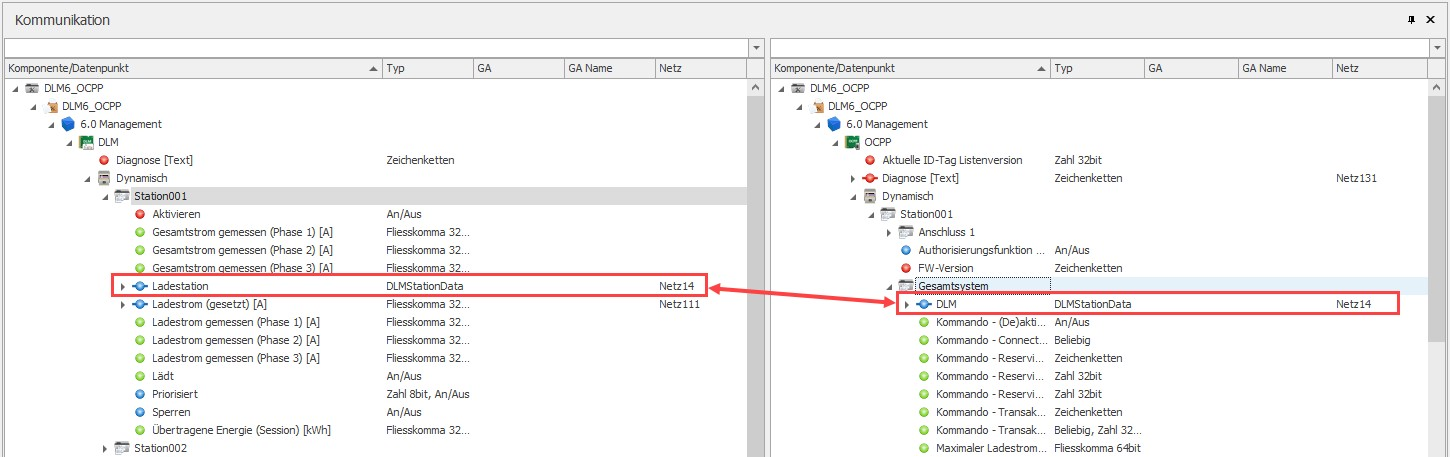This screenshot has width=1450, height=457.
Task: Select the Netz131 cell
Action: (x=1356, y=178)
